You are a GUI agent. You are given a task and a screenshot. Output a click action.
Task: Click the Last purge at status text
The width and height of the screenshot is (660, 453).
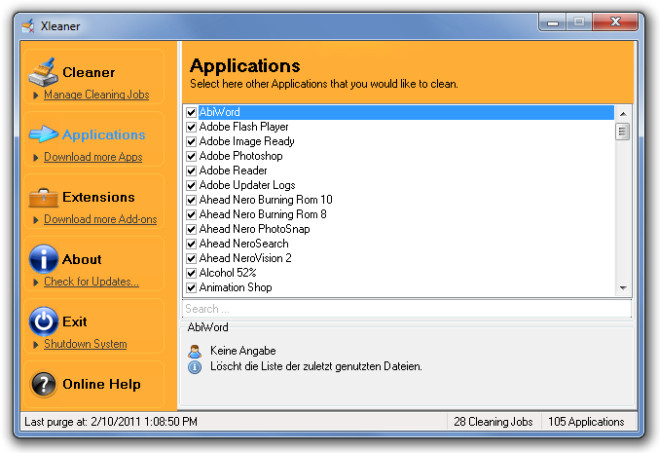click(x=111, y=422)
